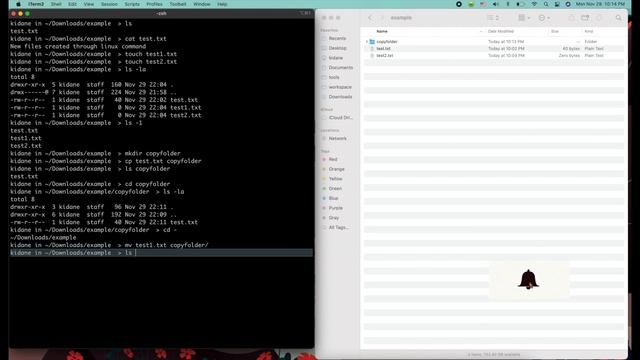This screenshot has height=360, width=640.
Task: Open the Toolbelt menu
Action: (178, 4)
